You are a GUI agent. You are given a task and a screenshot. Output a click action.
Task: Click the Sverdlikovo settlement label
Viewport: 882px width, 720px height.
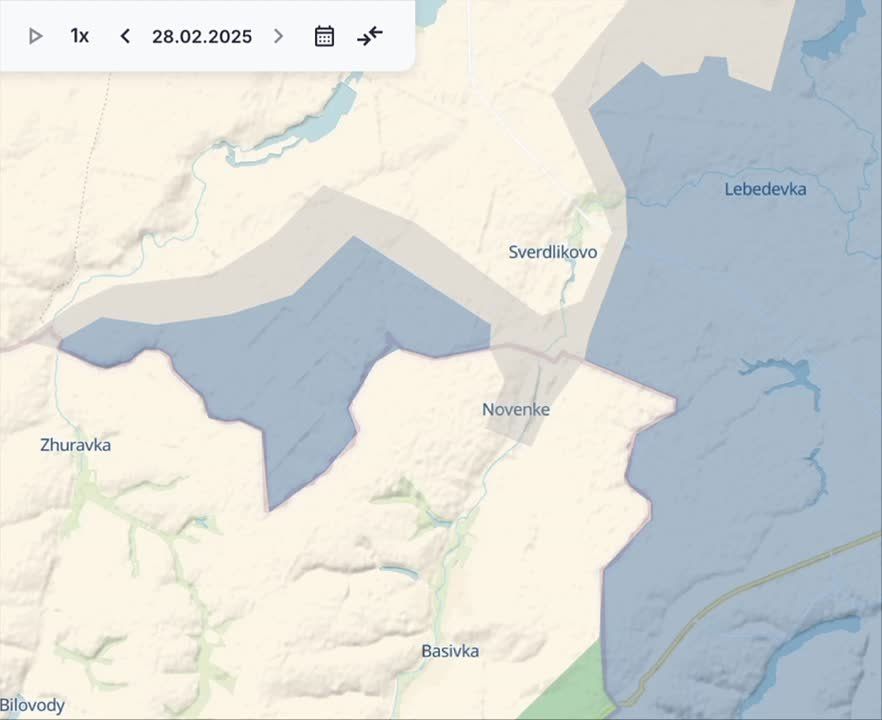552,252
